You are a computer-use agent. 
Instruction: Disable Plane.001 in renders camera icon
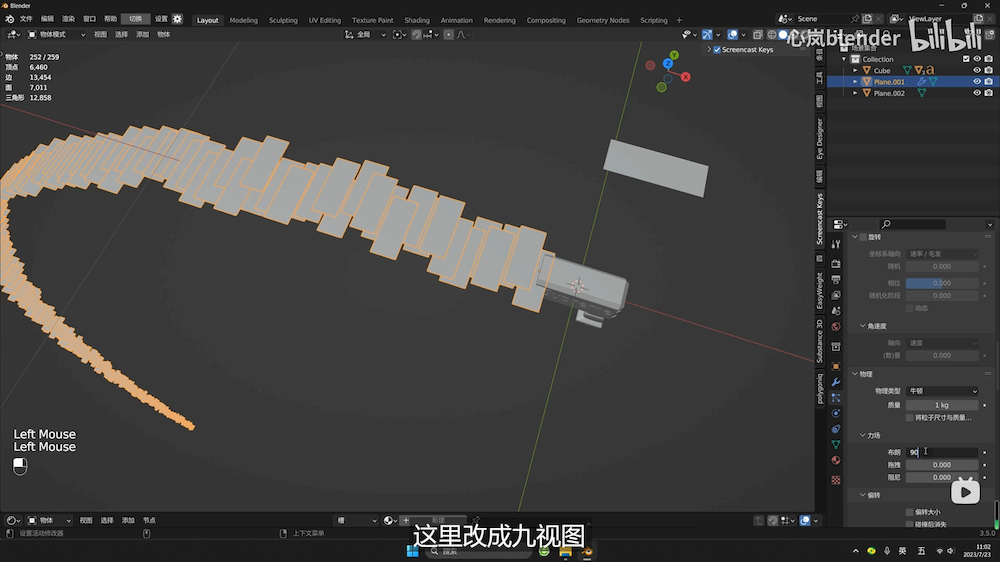989,82
